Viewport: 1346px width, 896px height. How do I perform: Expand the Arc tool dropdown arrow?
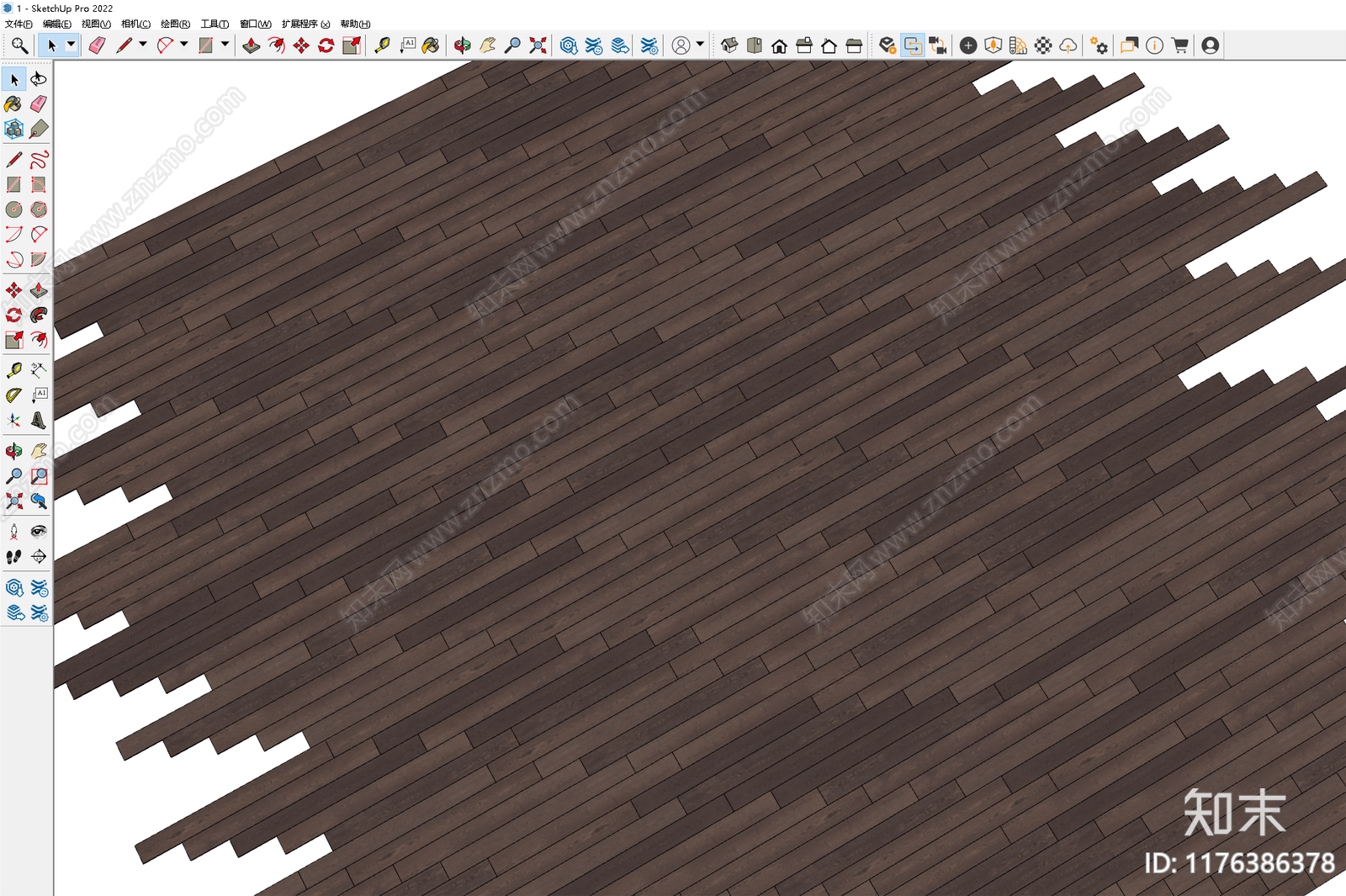[184, 45]
